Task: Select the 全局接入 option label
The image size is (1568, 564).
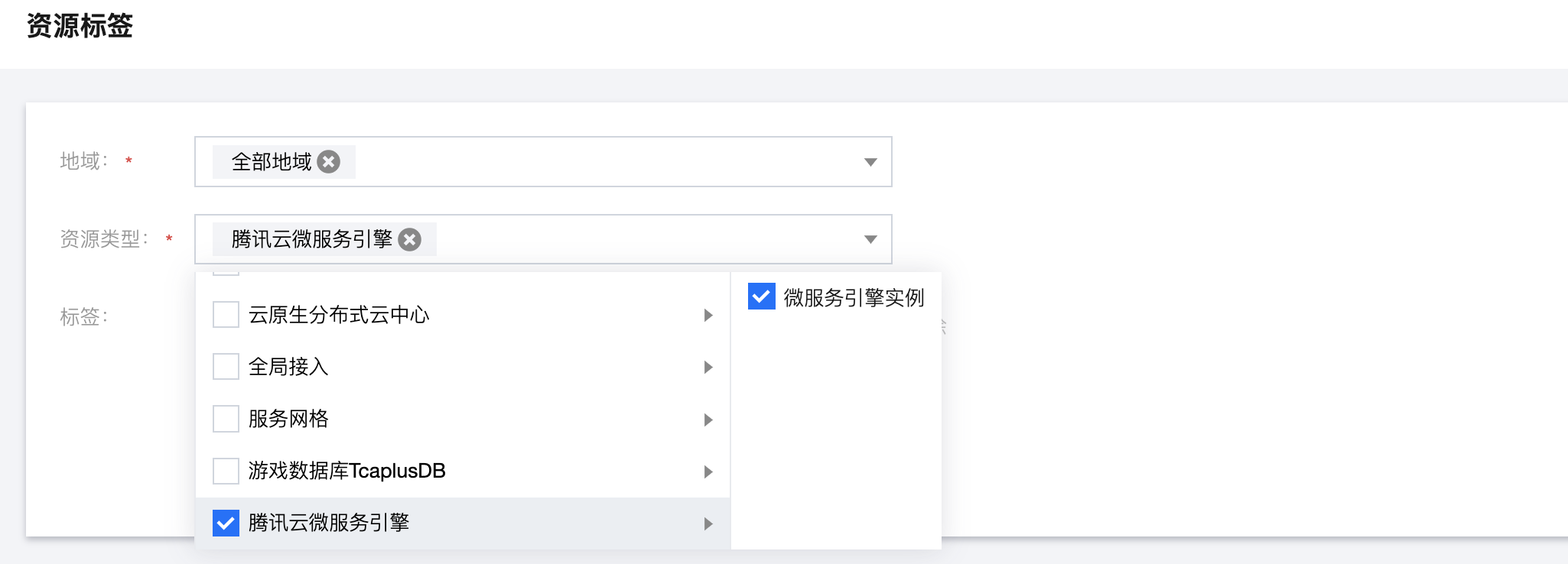Action: [x=288, y=367]
